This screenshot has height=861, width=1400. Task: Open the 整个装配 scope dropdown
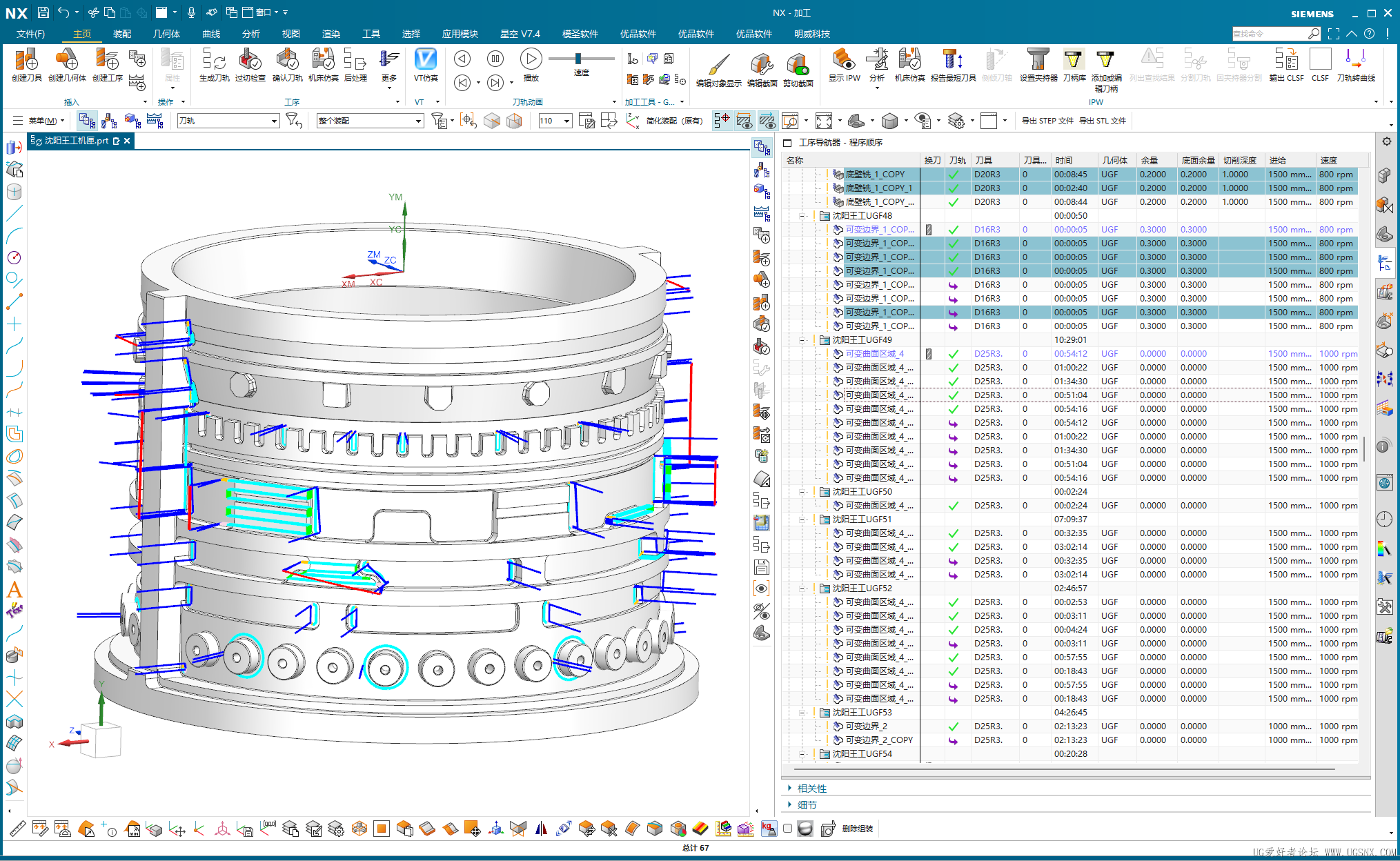(x=418, y=121)
